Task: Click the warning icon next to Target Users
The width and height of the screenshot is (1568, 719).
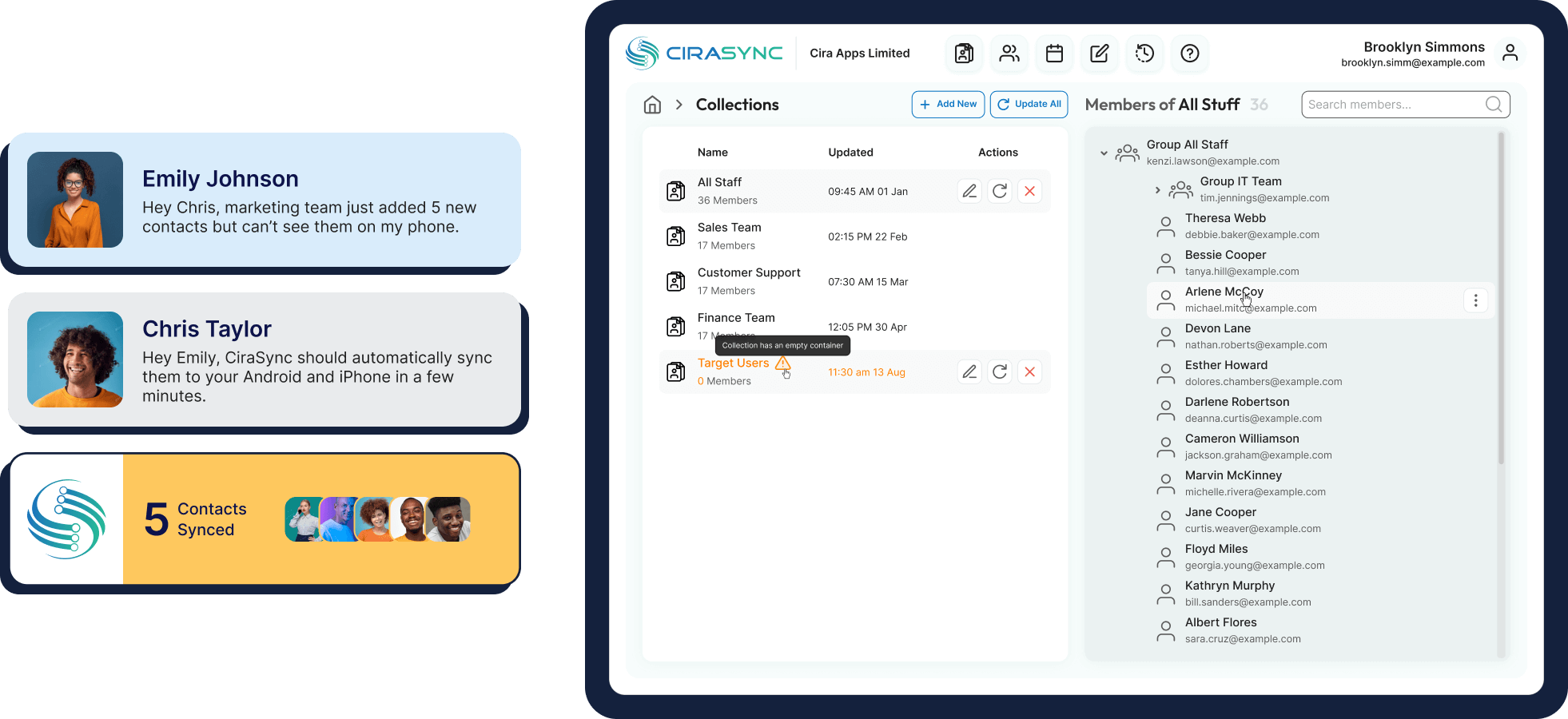Action: [x=783, y=364]
